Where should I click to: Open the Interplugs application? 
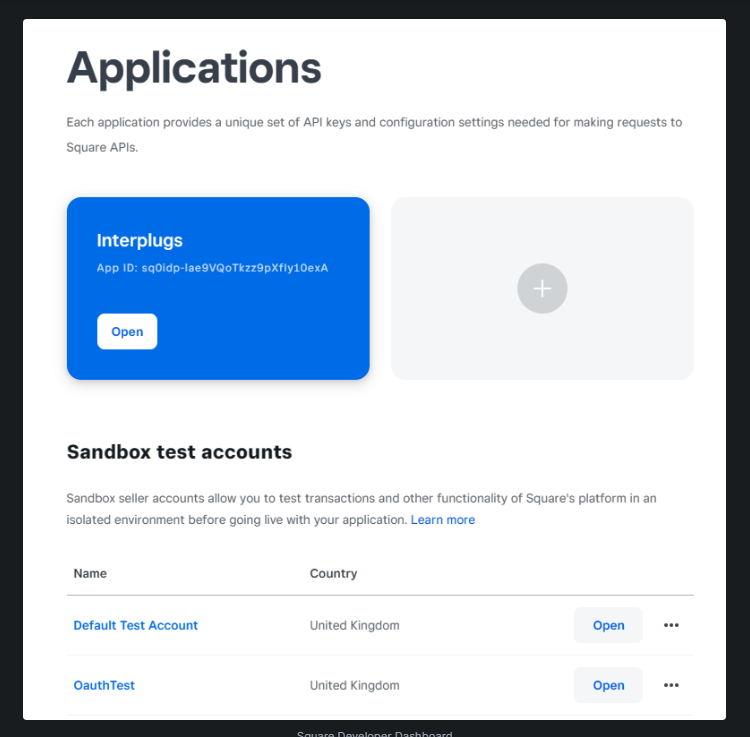(x=127, y=332)
